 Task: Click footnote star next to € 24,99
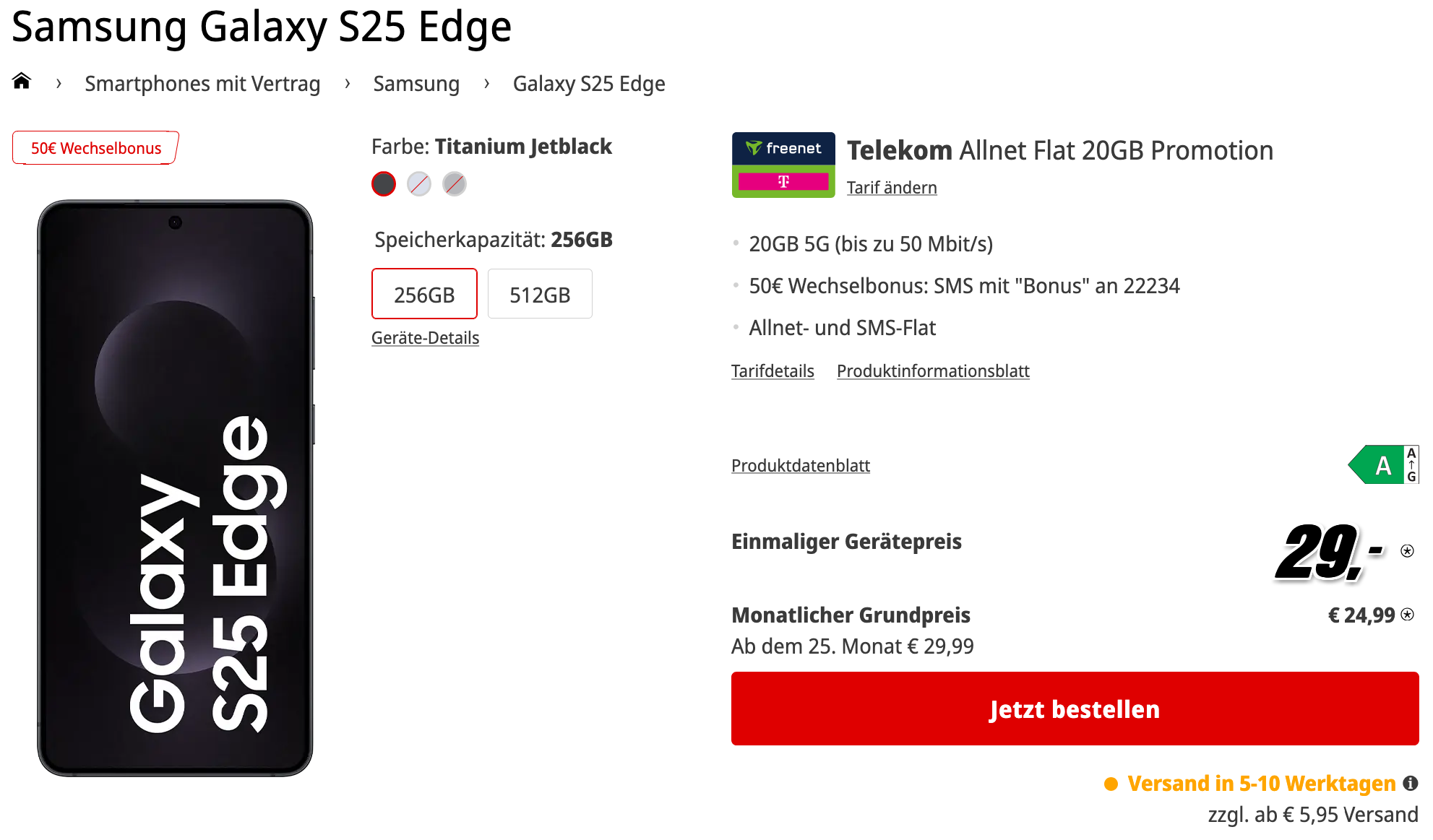point(1407,615)
